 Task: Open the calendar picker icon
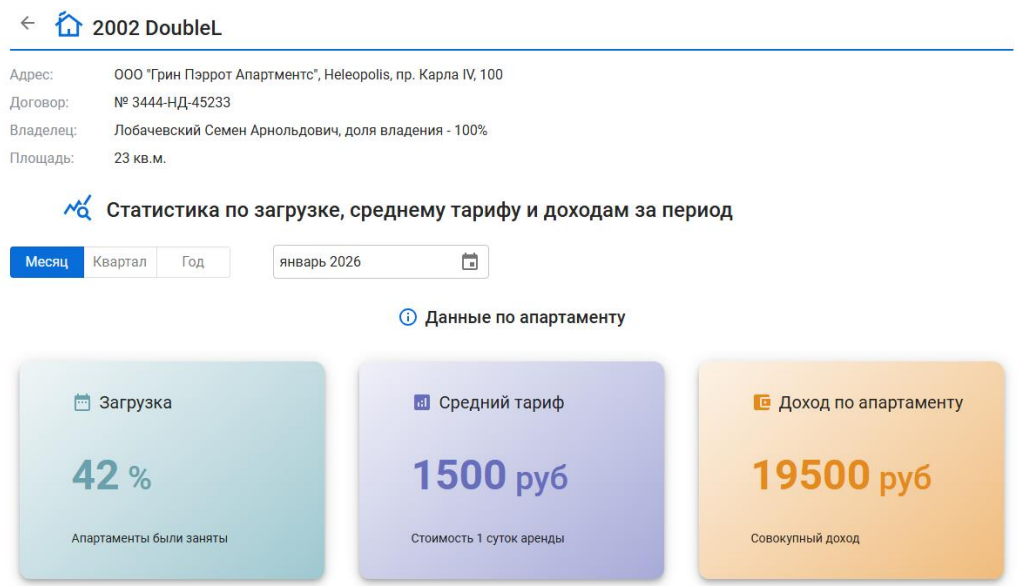(x=469, y=262)
